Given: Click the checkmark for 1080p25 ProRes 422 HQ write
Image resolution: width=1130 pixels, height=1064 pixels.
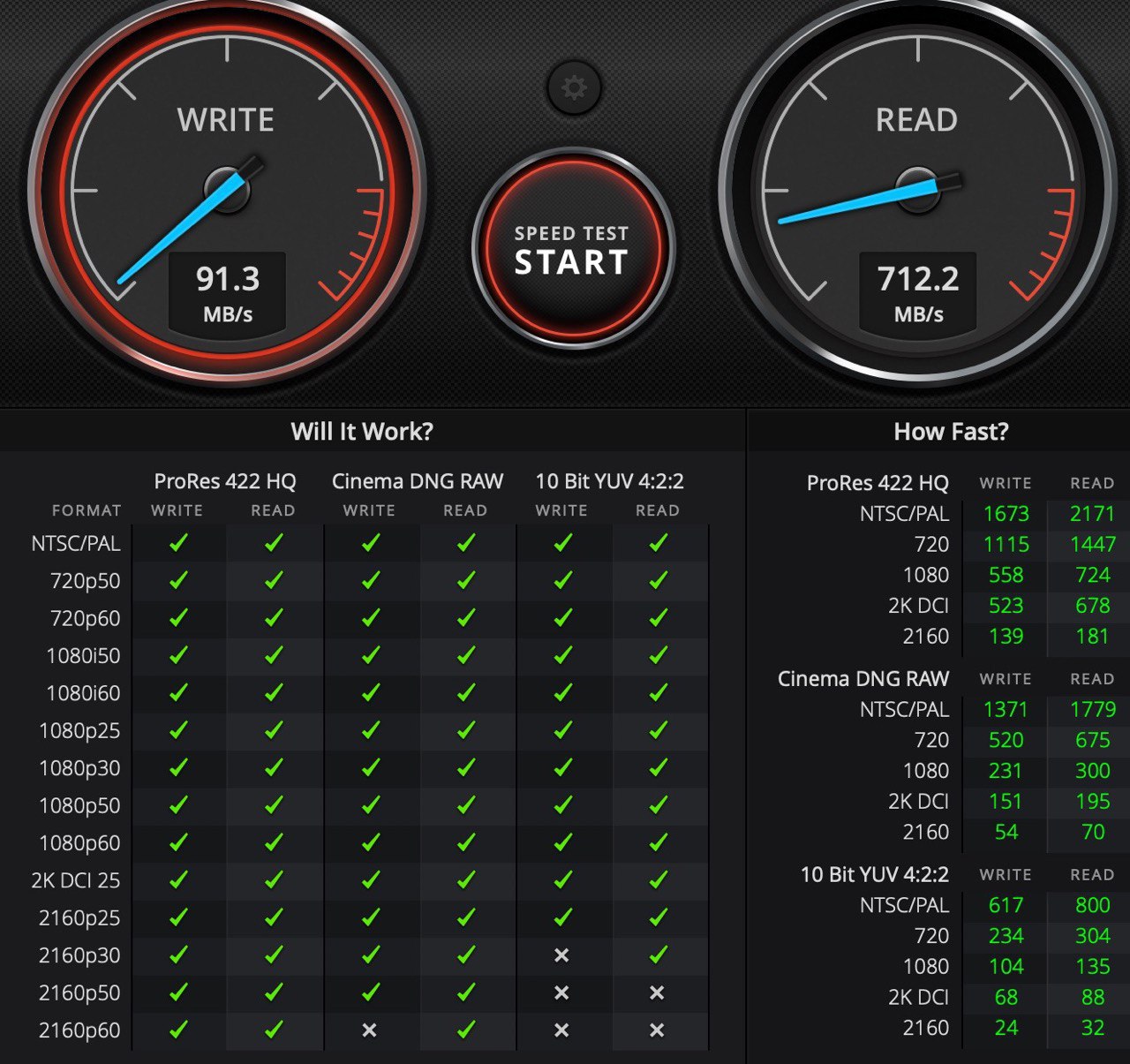Looking at the screenshot, I should click(x=178, y=729).
